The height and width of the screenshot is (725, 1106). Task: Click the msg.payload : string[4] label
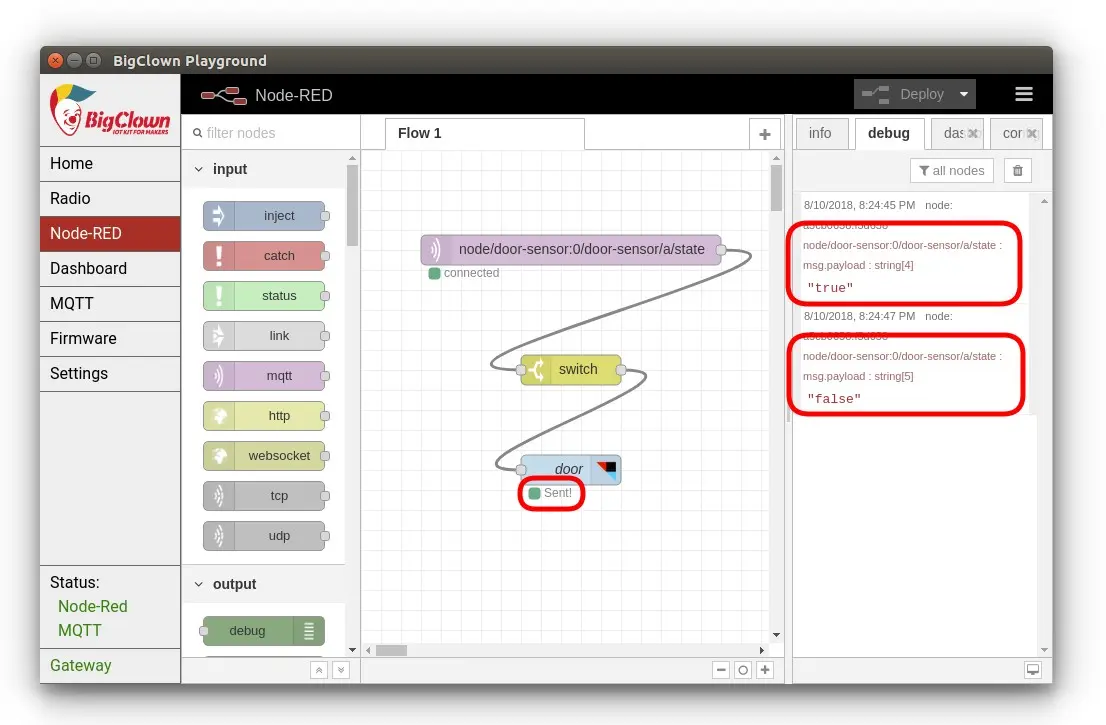858,265
